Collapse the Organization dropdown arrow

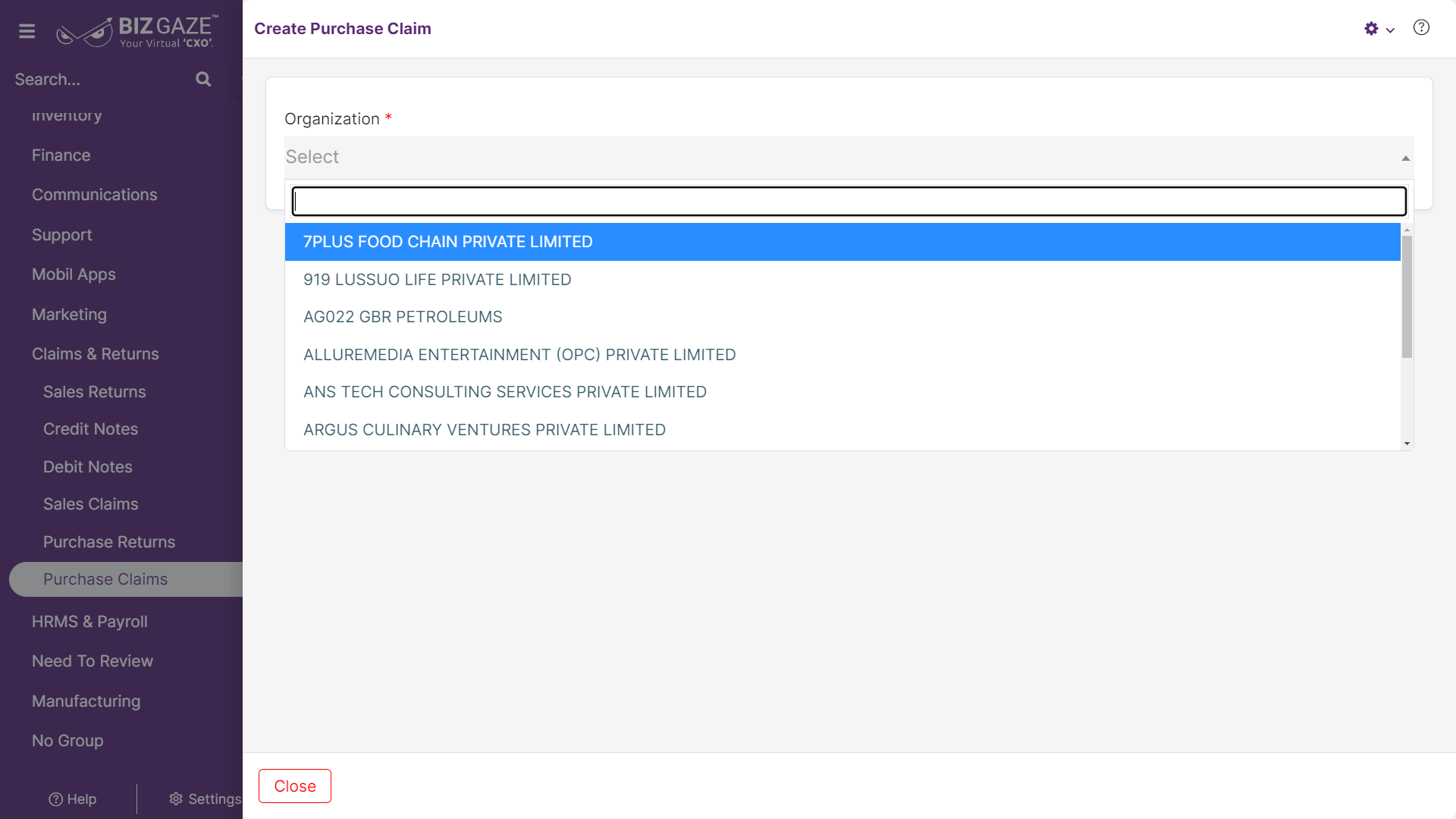[1405, 158]
